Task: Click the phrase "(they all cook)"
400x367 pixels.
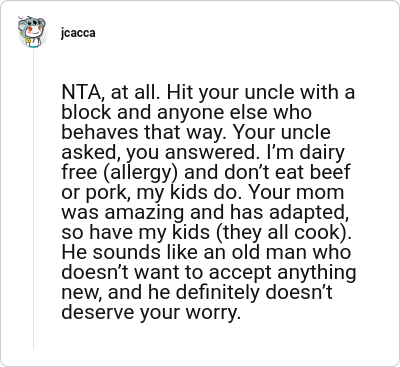Action: 283,232
